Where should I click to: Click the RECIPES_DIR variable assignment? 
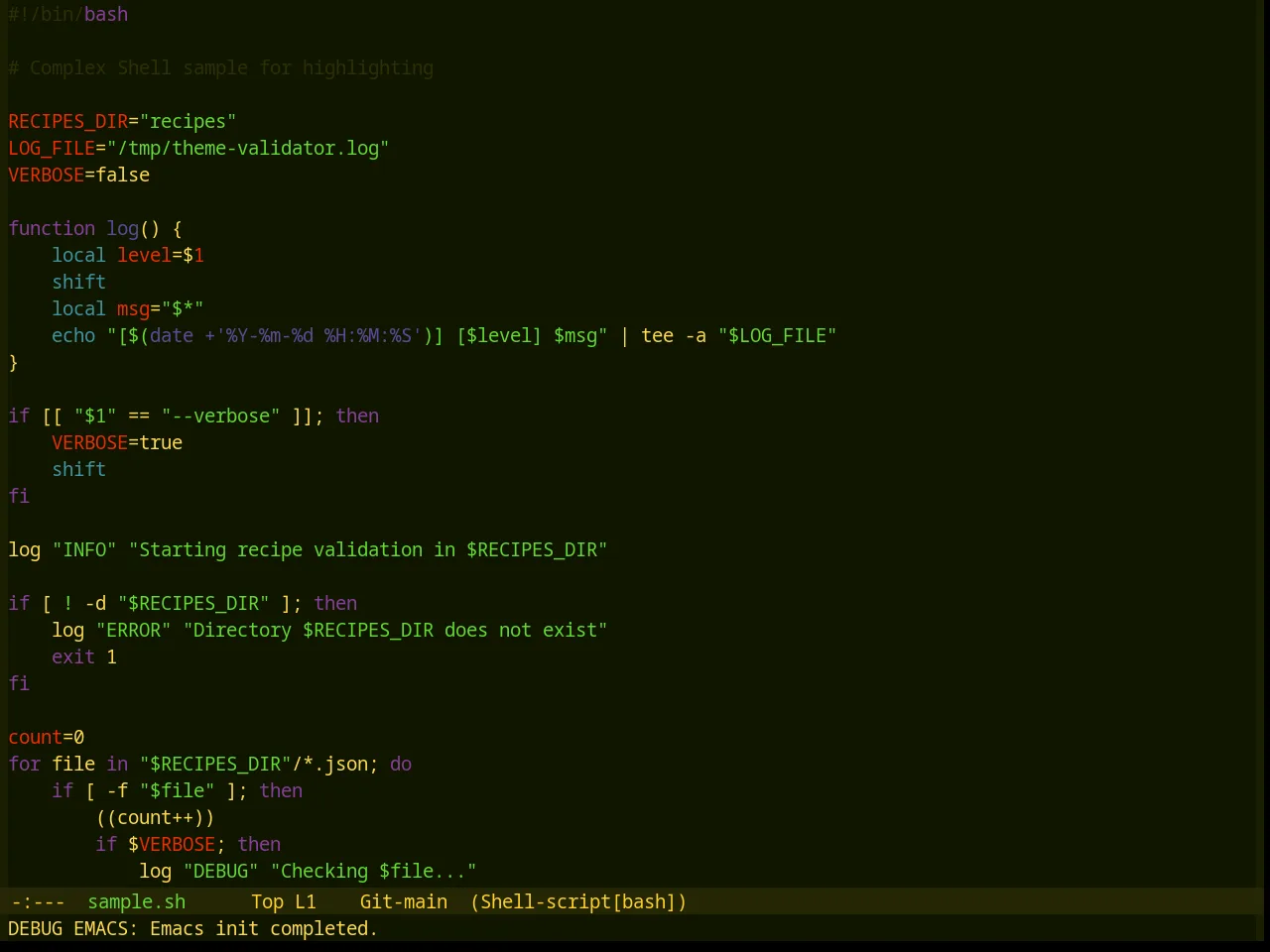(122, 121)
